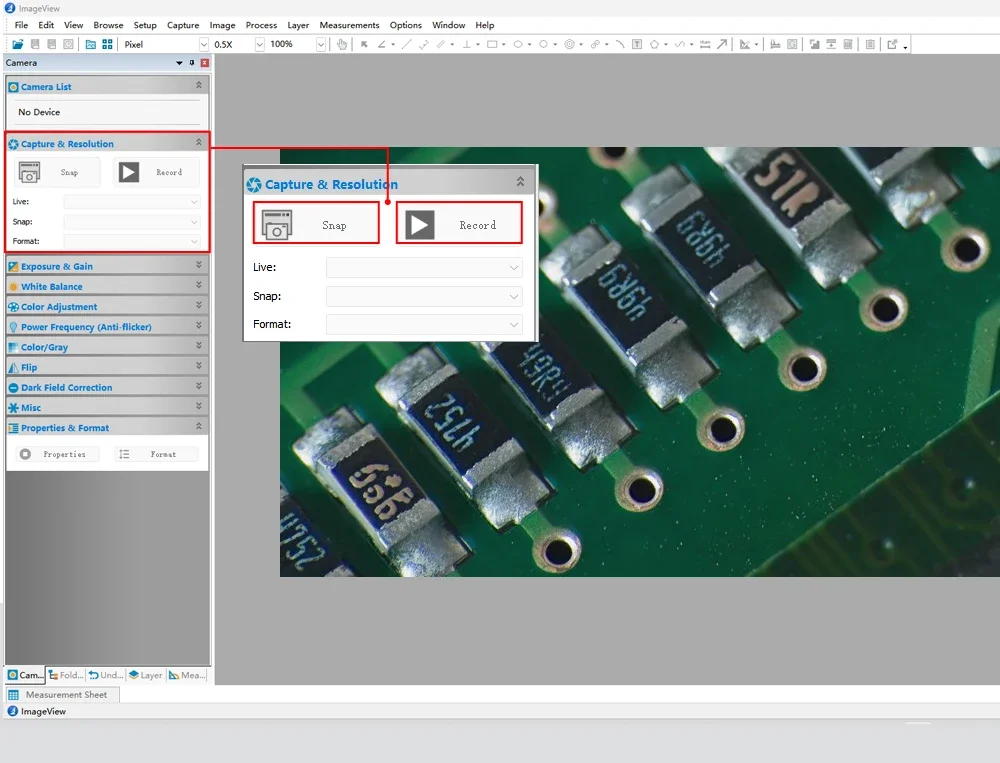1000x763 pixels.
Task: Select the Angle measurement tool
Action: coord(381,44)
